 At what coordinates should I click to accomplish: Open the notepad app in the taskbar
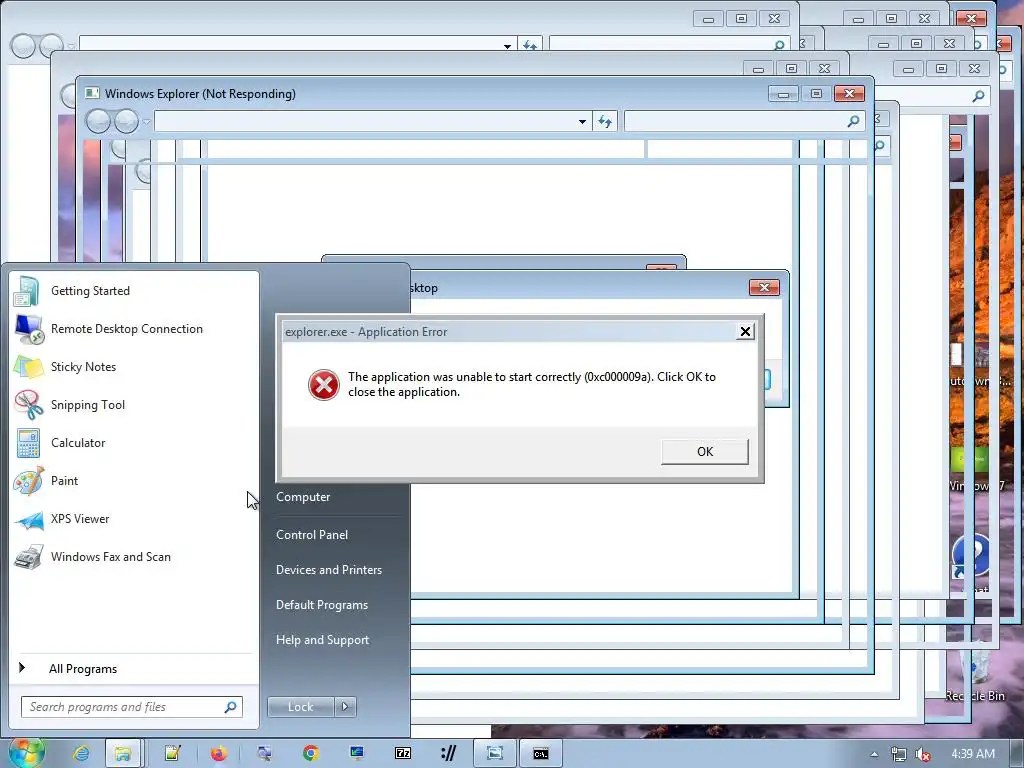(172, 754)
